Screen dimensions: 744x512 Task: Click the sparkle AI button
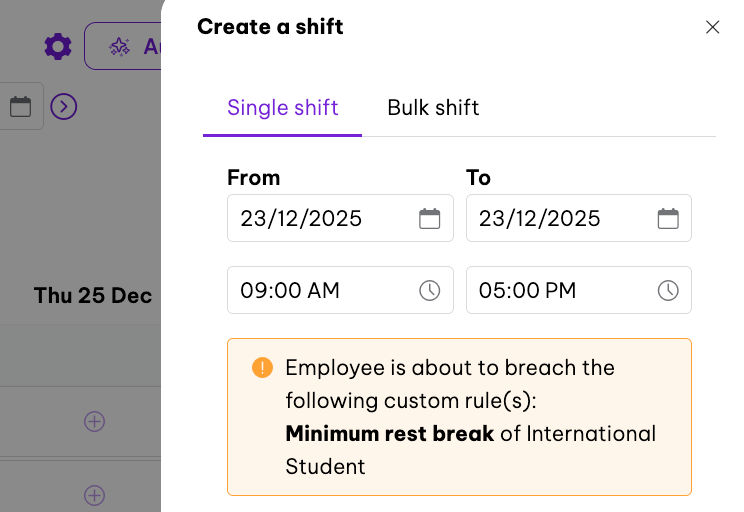point(124,46)
